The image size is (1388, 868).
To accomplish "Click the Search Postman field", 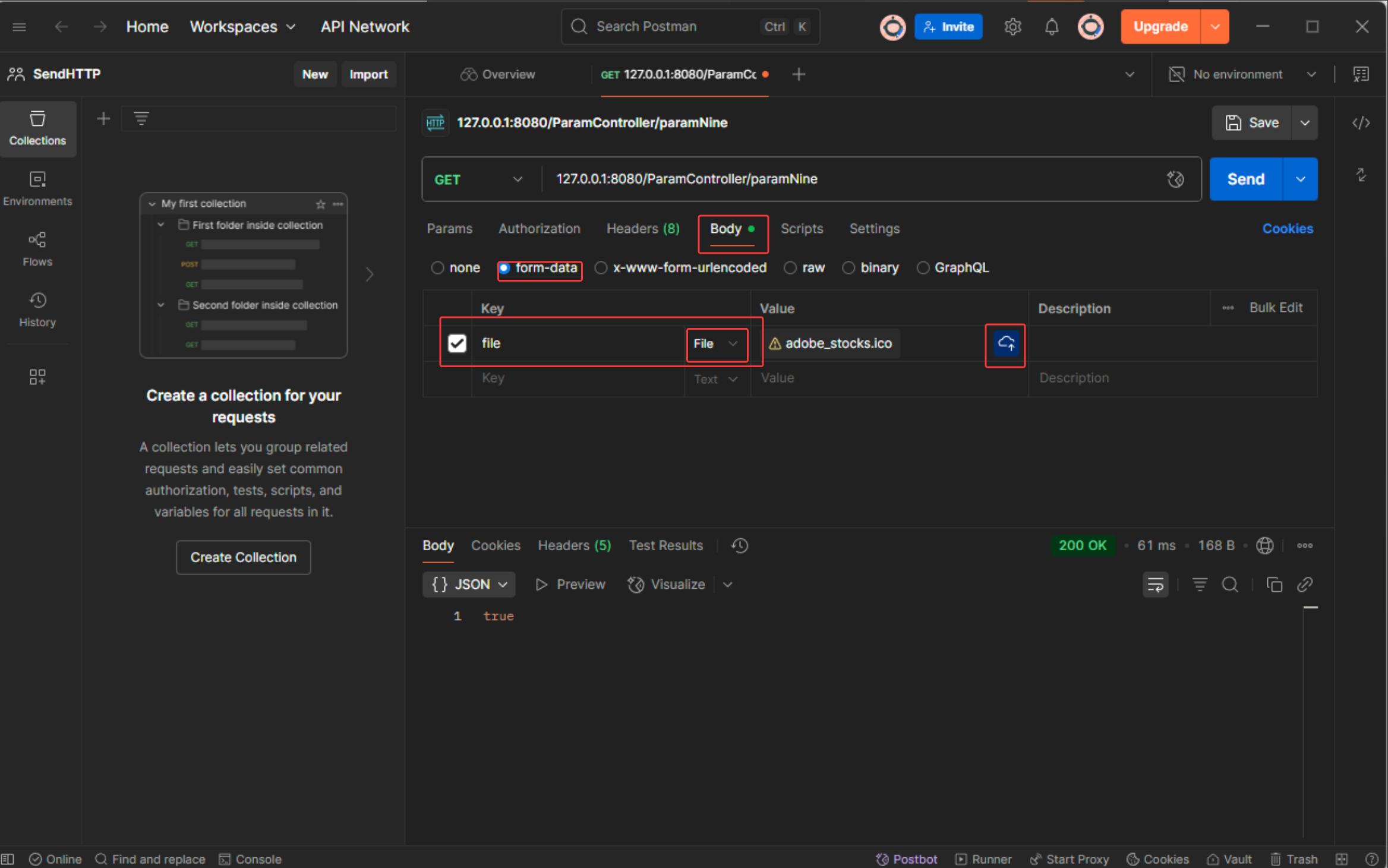I will click(690, 27).
